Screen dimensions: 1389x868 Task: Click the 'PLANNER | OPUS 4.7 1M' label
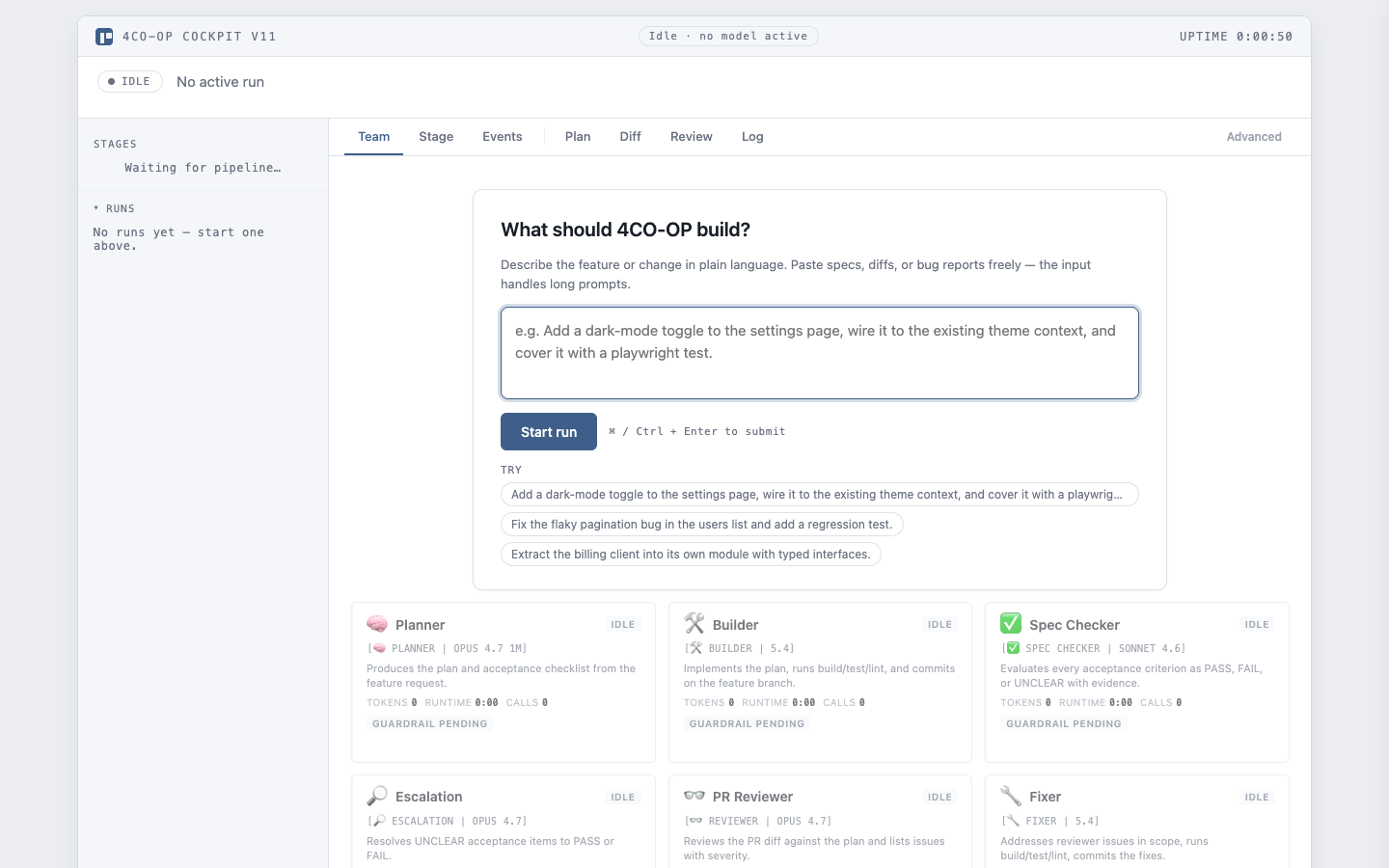pos(447,649)
